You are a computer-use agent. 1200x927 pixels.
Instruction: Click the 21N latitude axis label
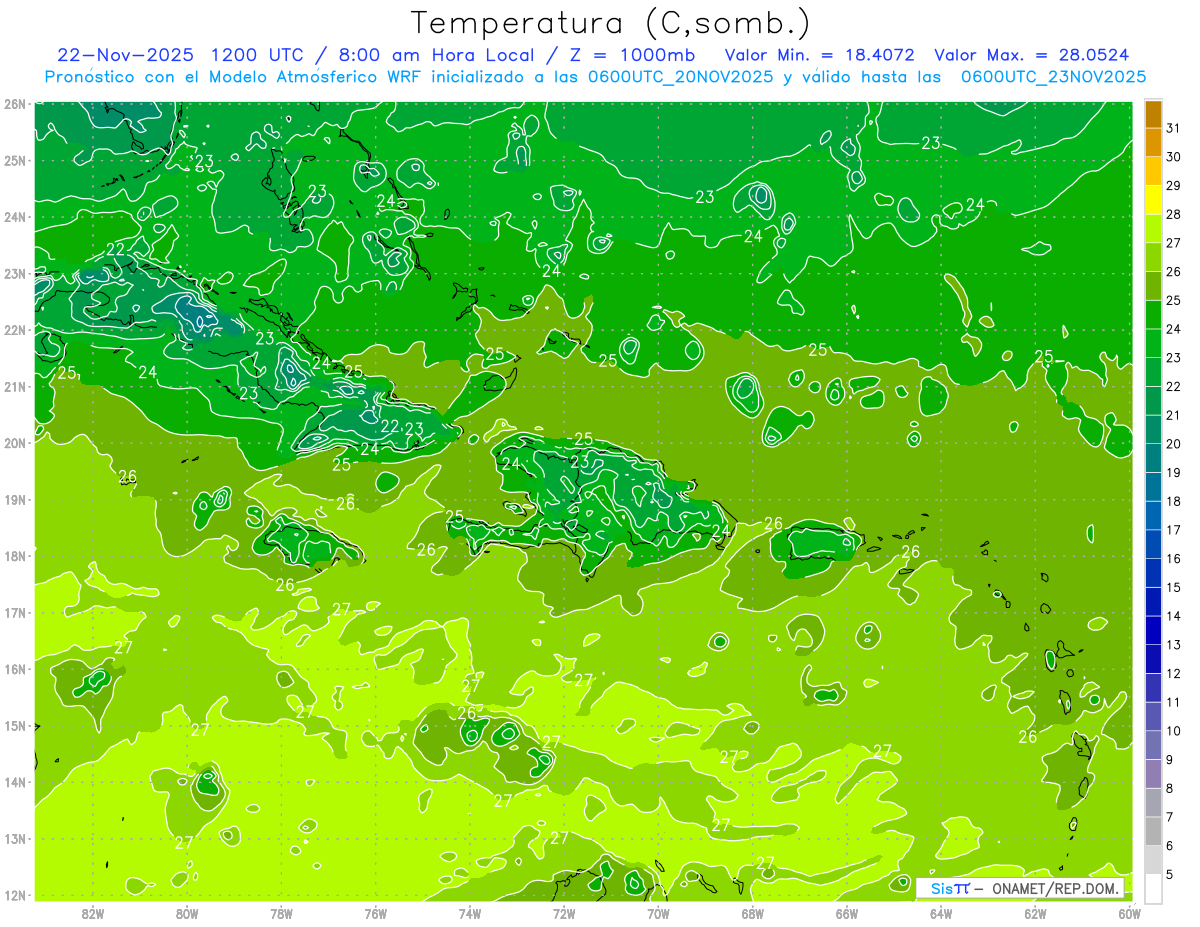pyautogui.click(x=14, y=386)
